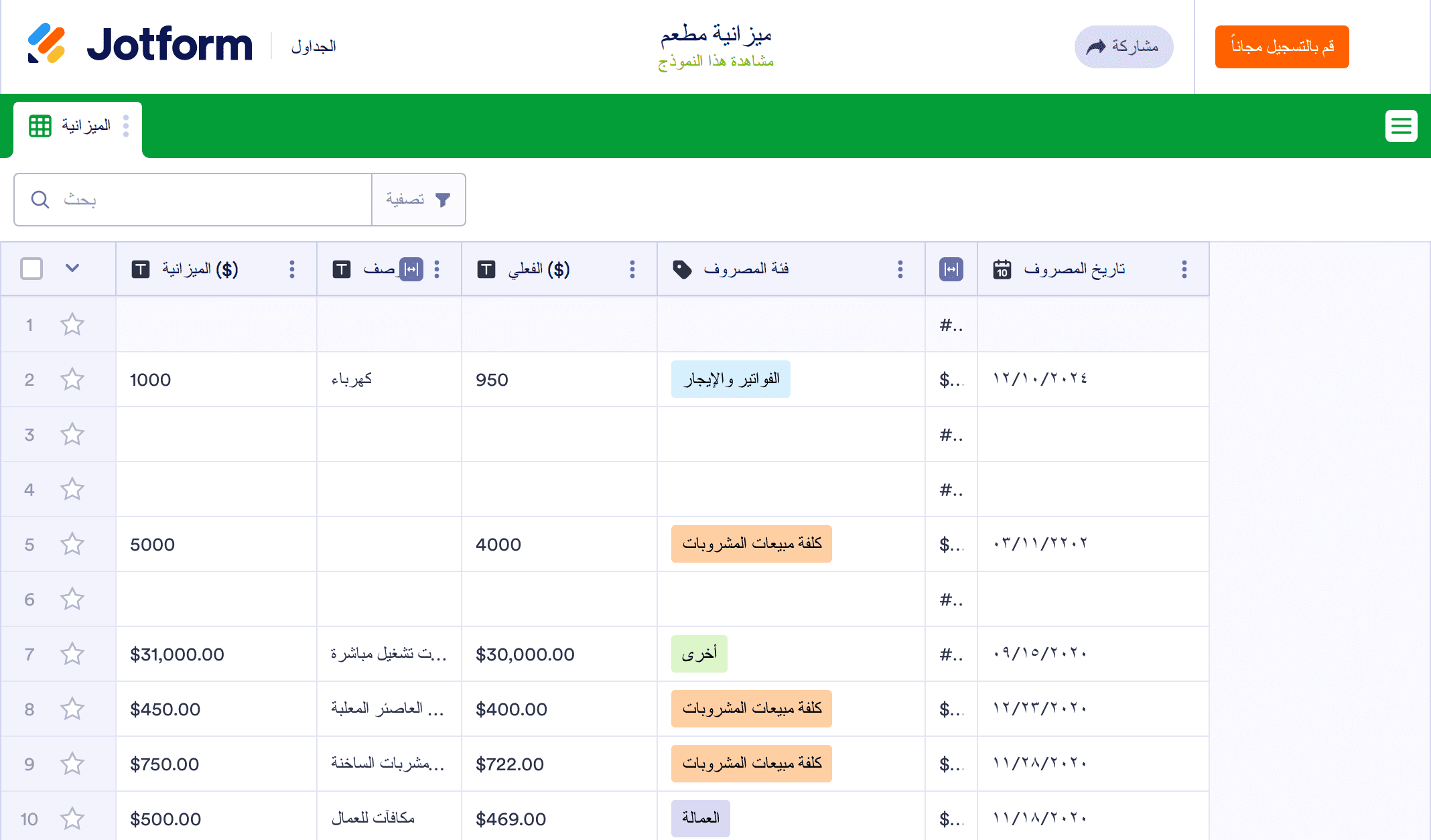Click tag icon in expense category header
The width and height of the screenshot is (1431, 840).
[682, 269]
